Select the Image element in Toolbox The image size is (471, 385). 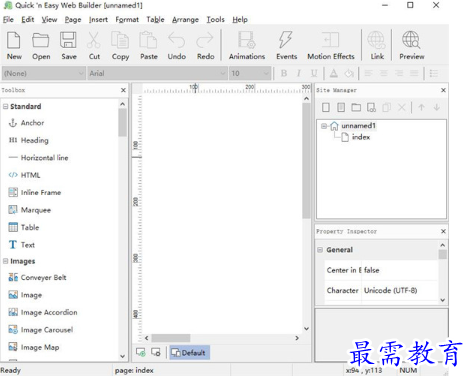(x=25, y=295)
